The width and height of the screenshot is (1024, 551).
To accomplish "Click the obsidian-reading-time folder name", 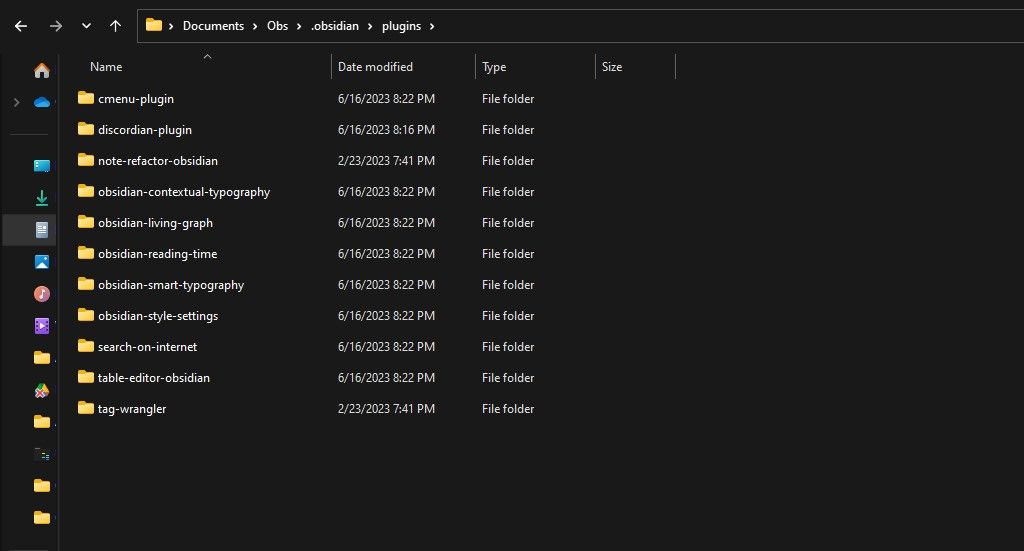I will click(157, 254).
